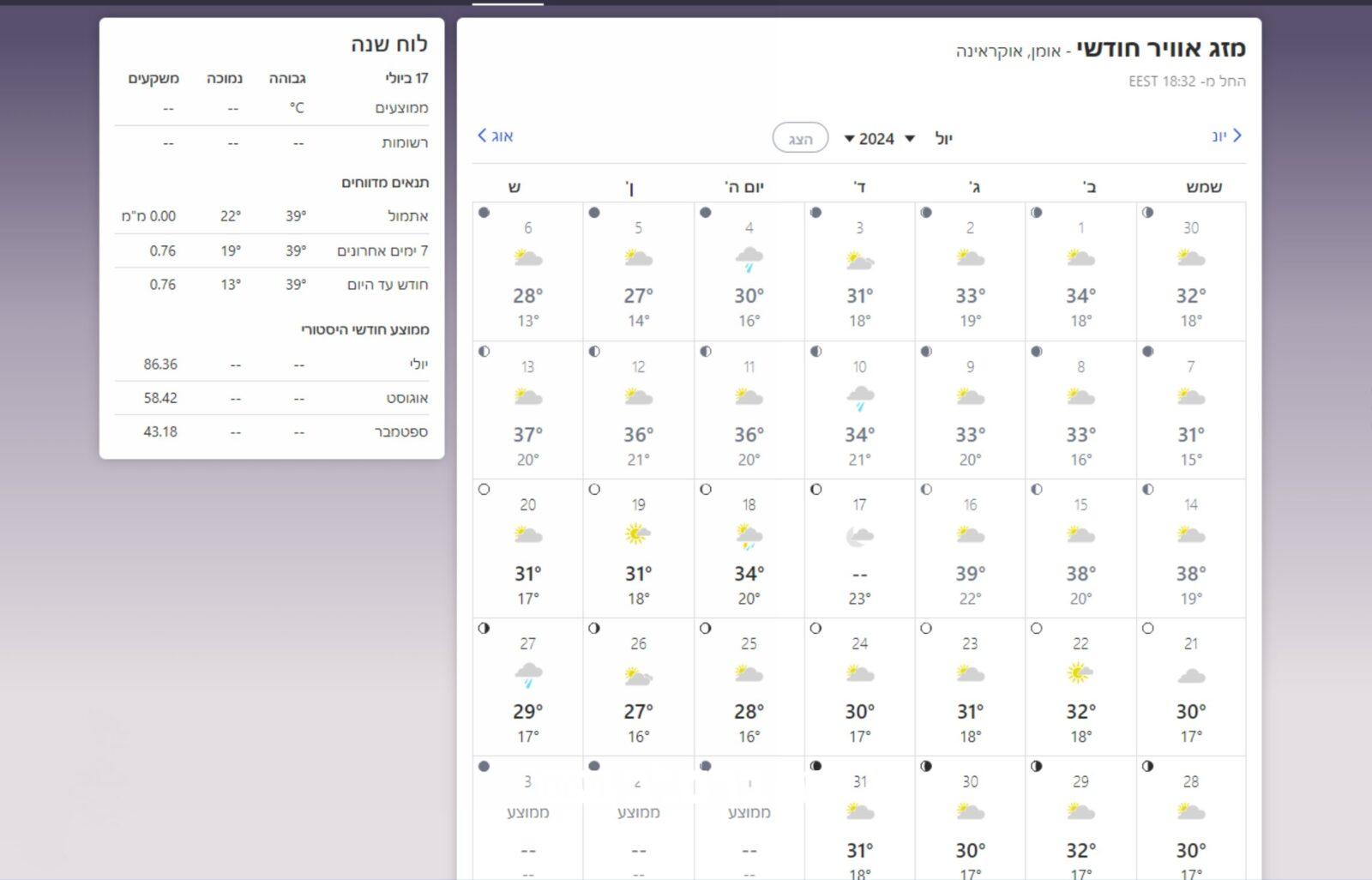Open the year dropdown showing 2024

[876, 139]
